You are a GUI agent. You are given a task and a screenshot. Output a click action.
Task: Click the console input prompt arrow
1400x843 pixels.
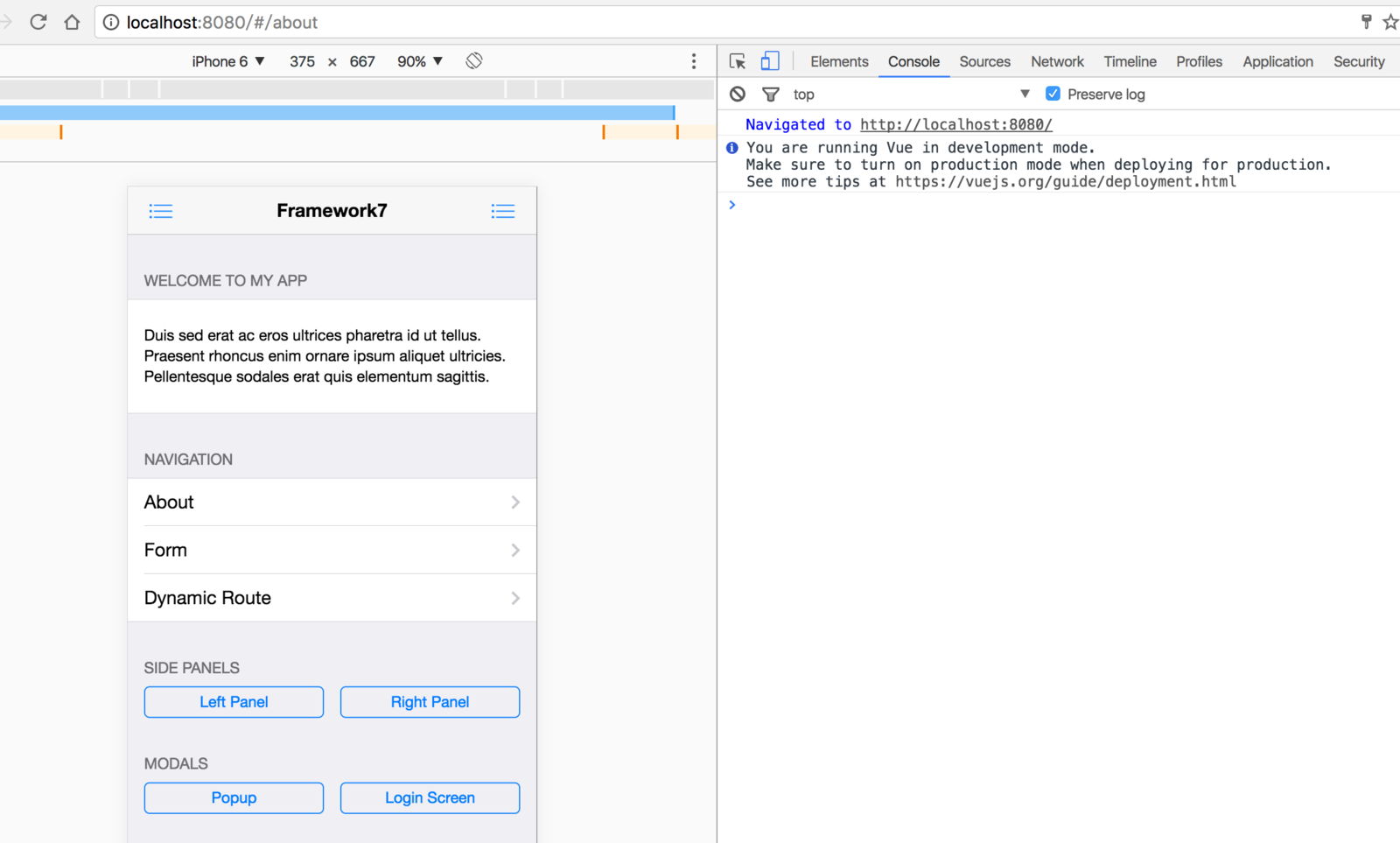(x=732, y=205)
